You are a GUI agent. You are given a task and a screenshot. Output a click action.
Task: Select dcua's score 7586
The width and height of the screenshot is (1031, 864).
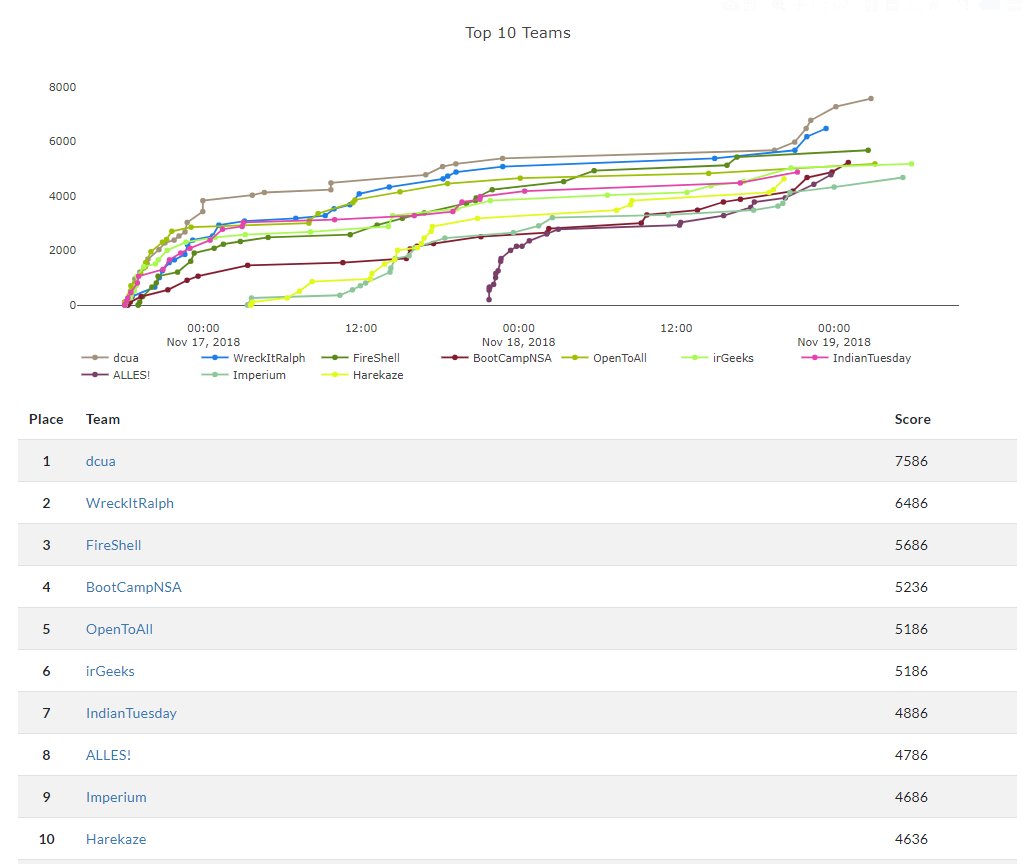[x=911, y=461]
